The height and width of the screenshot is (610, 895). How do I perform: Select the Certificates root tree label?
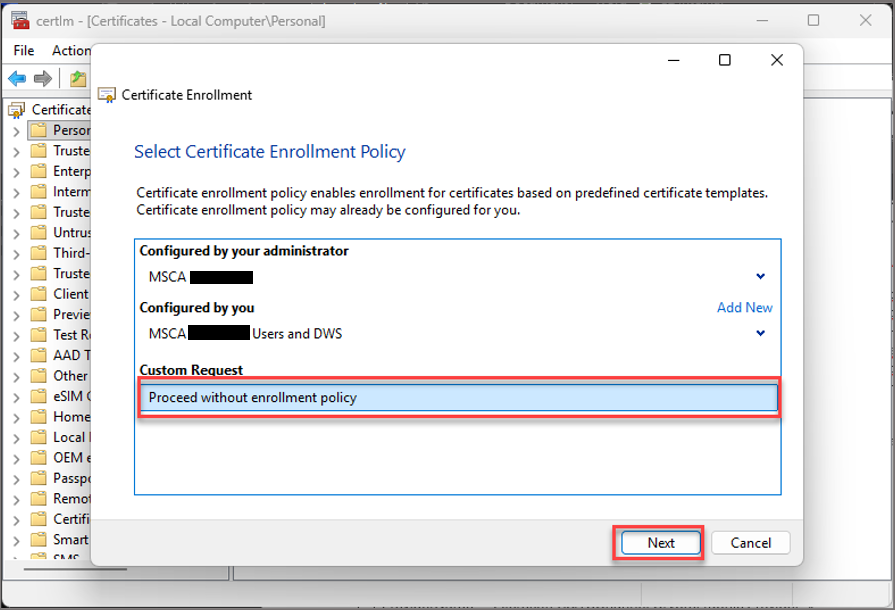pyautogui.click(x=61, y=110)
